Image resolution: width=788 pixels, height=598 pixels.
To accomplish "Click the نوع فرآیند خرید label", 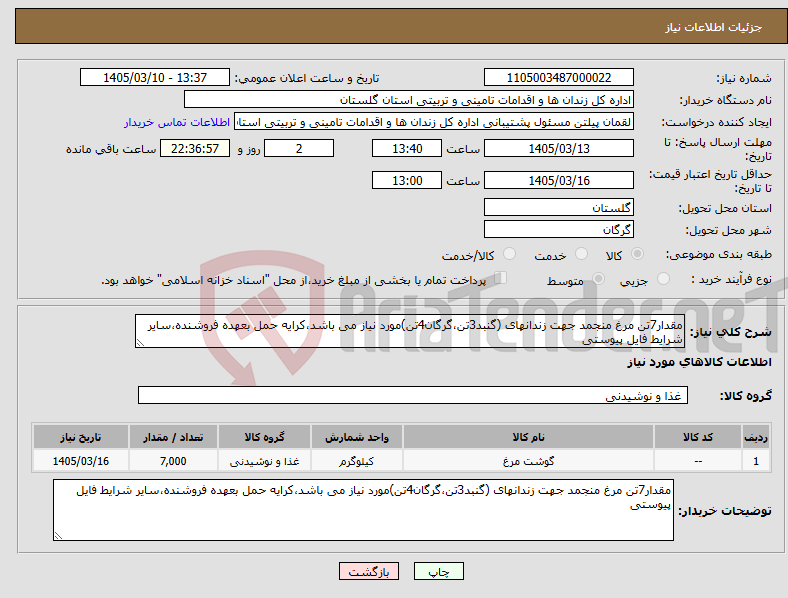I will pyautogui.click(x=731, y=279).
